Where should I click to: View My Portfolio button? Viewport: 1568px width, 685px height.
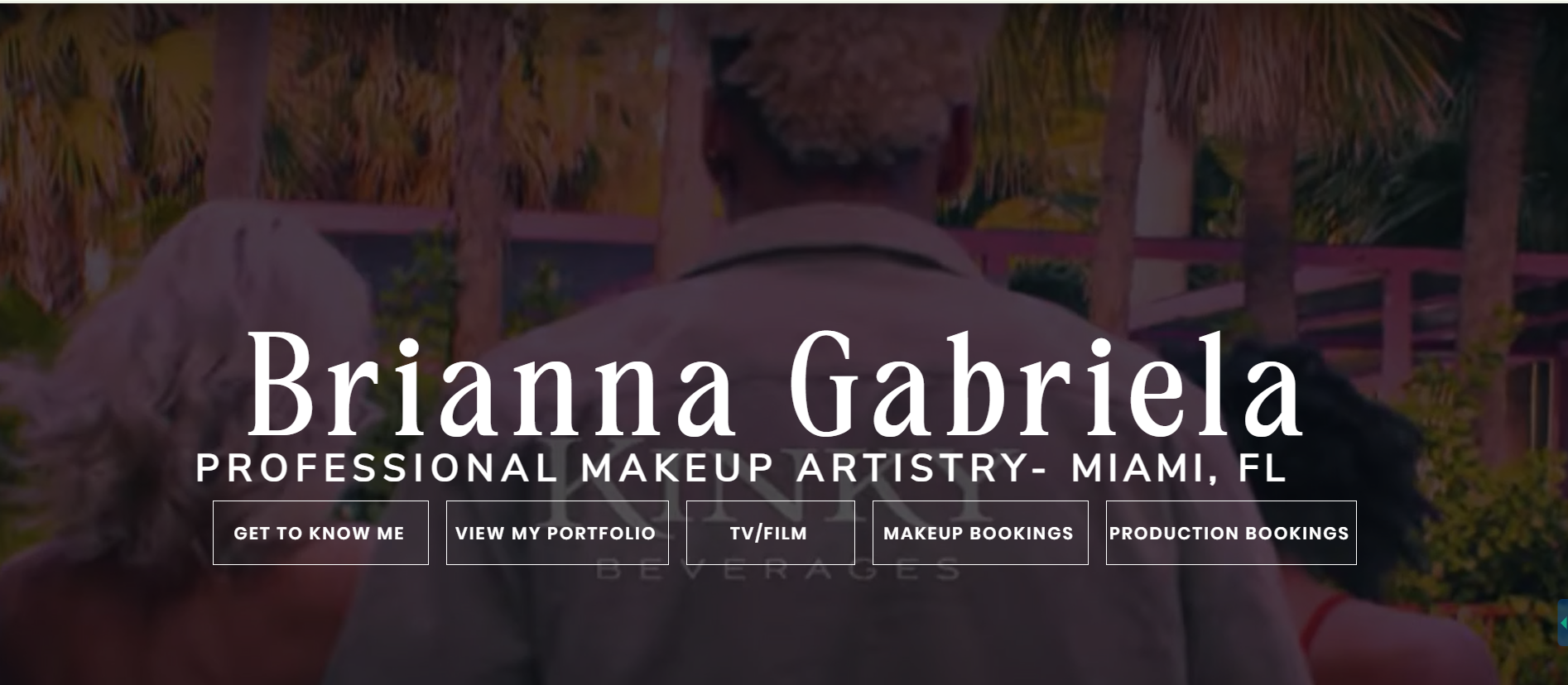pyautogui.click(x=557, y=533)
